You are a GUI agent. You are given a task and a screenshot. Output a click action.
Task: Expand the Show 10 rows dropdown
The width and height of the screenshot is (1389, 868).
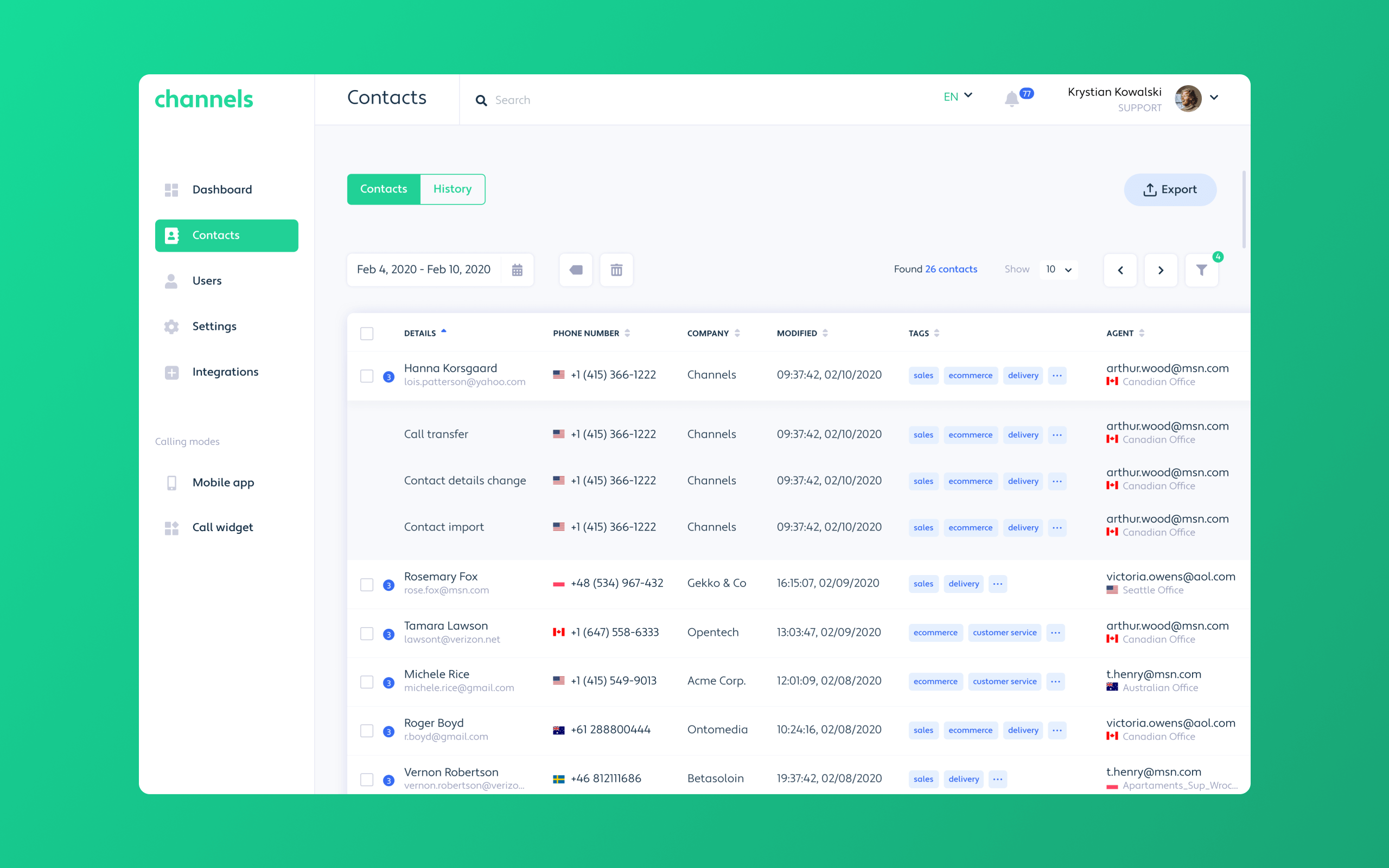[1059, 270]
